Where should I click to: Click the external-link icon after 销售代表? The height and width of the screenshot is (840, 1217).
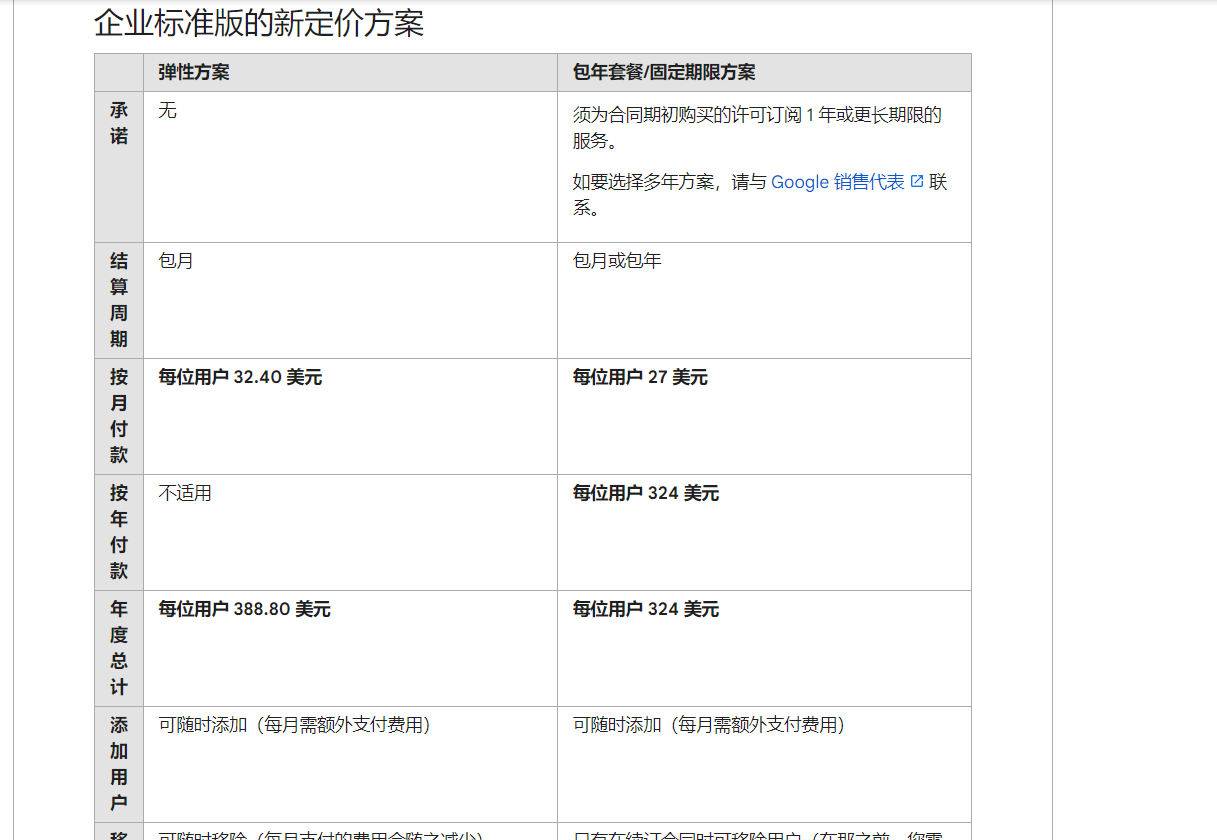pos(917,182)
